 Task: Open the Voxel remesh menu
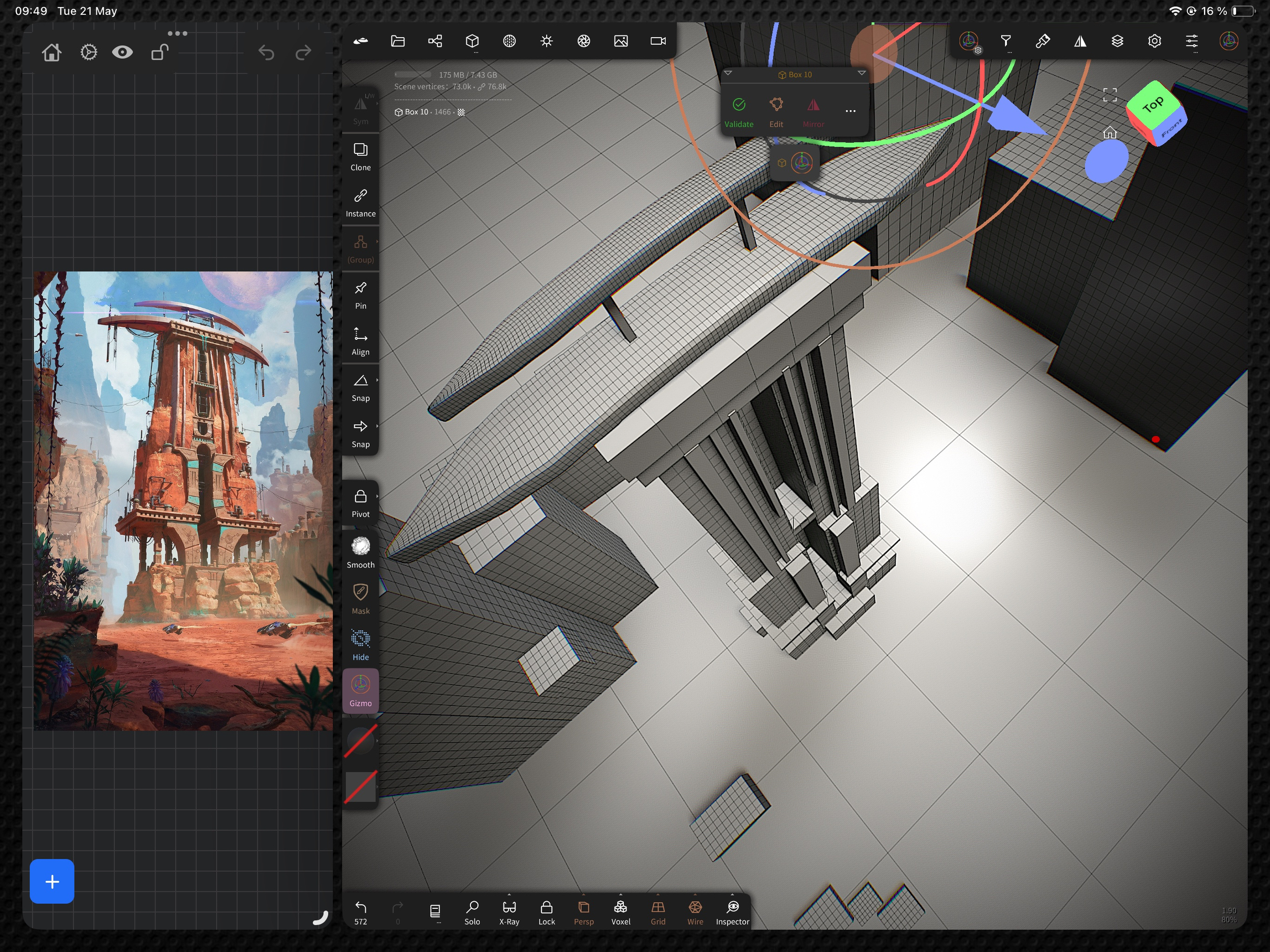point(621,911)
